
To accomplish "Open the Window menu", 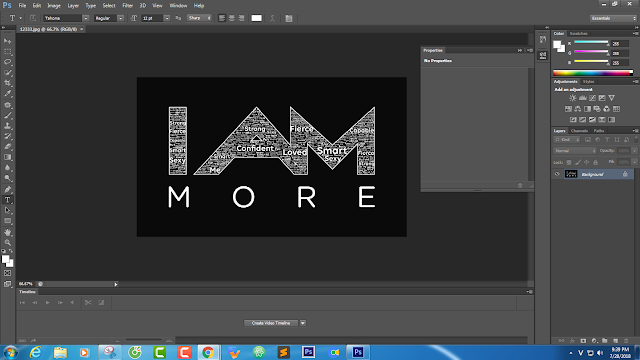I will point(178,6).
